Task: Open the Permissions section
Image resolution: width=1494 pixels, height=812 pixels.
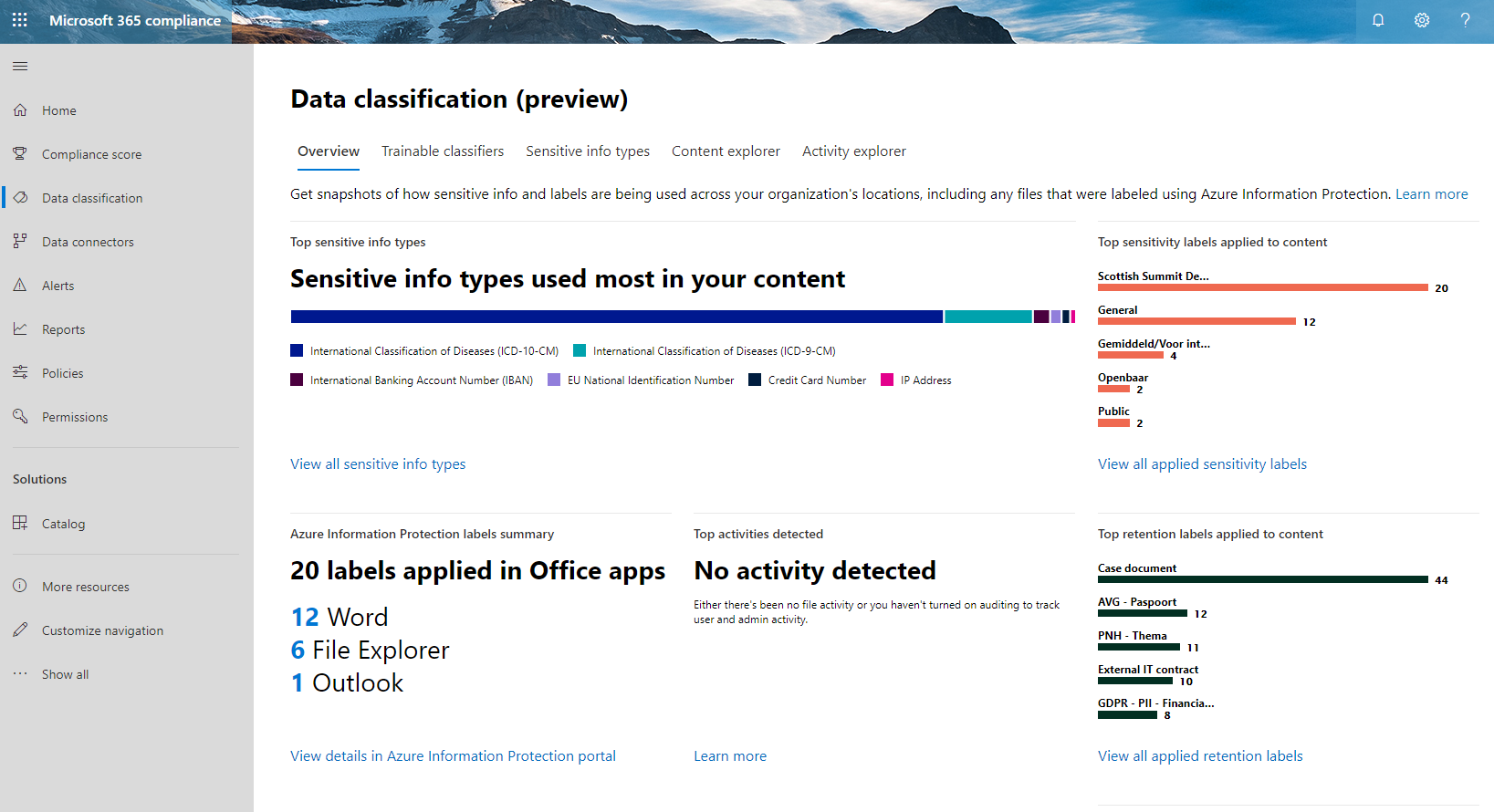Action: point(75,416)
